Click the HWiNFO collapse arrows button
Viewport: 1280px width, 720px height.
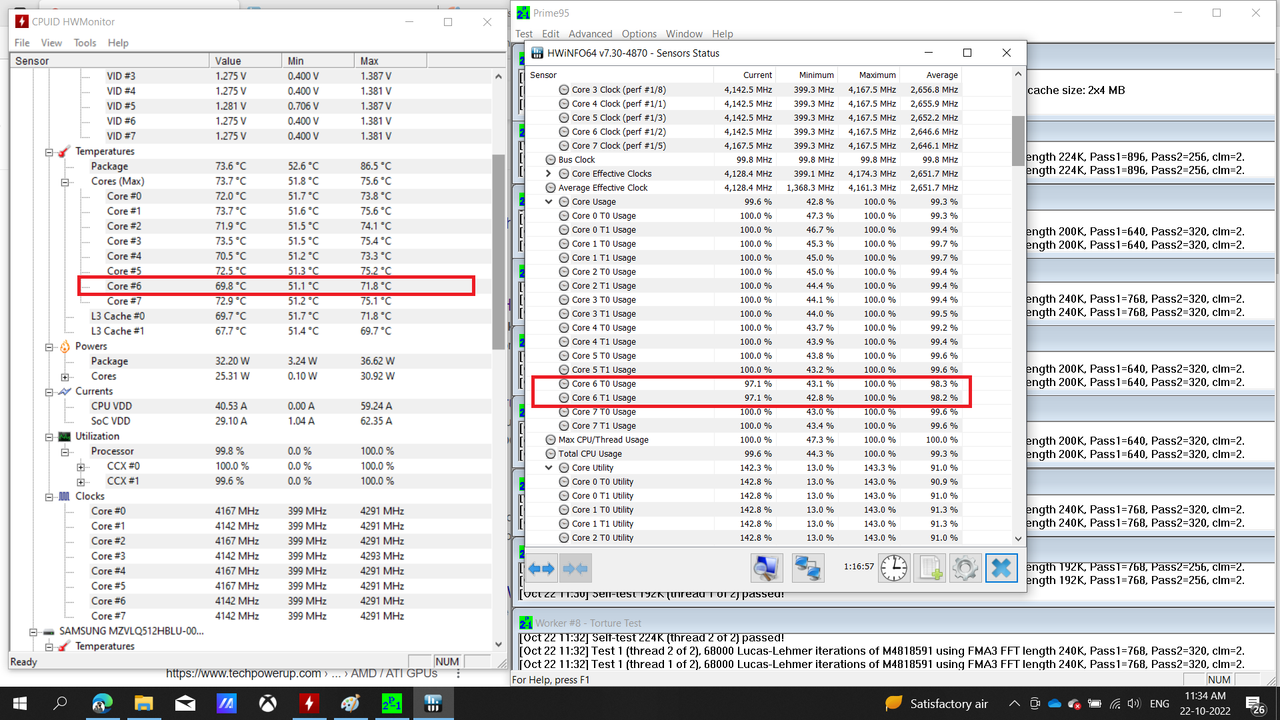(x=575, y=568)
